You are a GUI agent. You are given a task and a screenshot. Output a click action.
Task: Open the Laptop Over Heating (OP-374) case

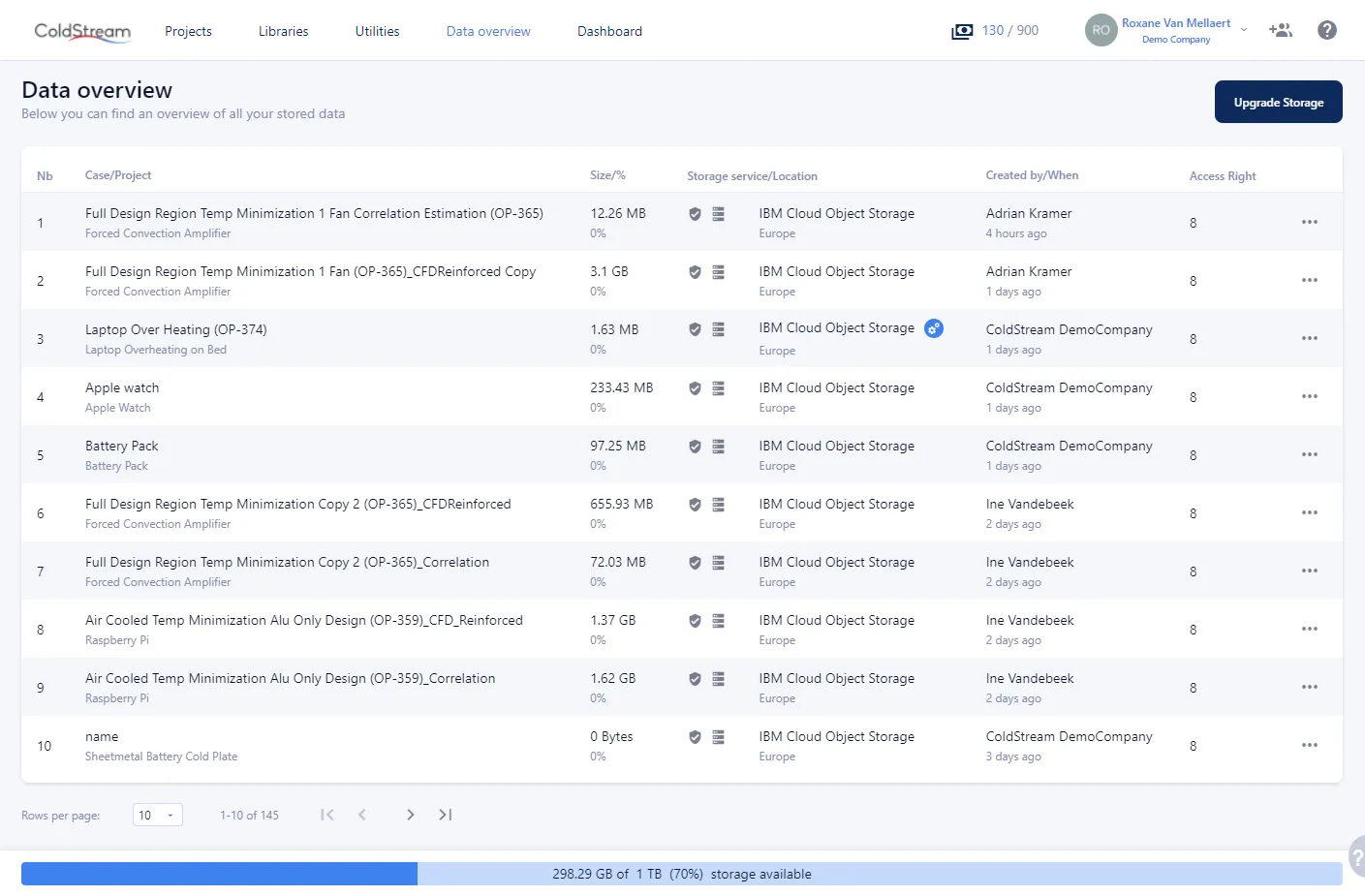click(176, 329)
